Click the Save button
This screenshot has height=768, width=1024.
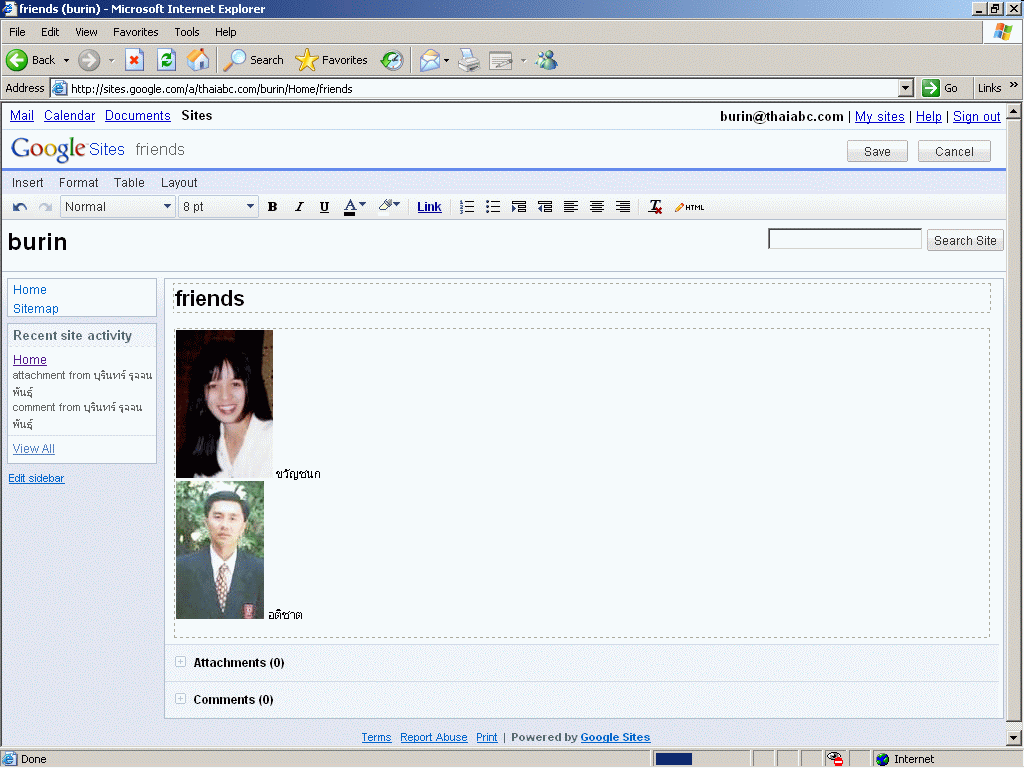coord(877,152)
